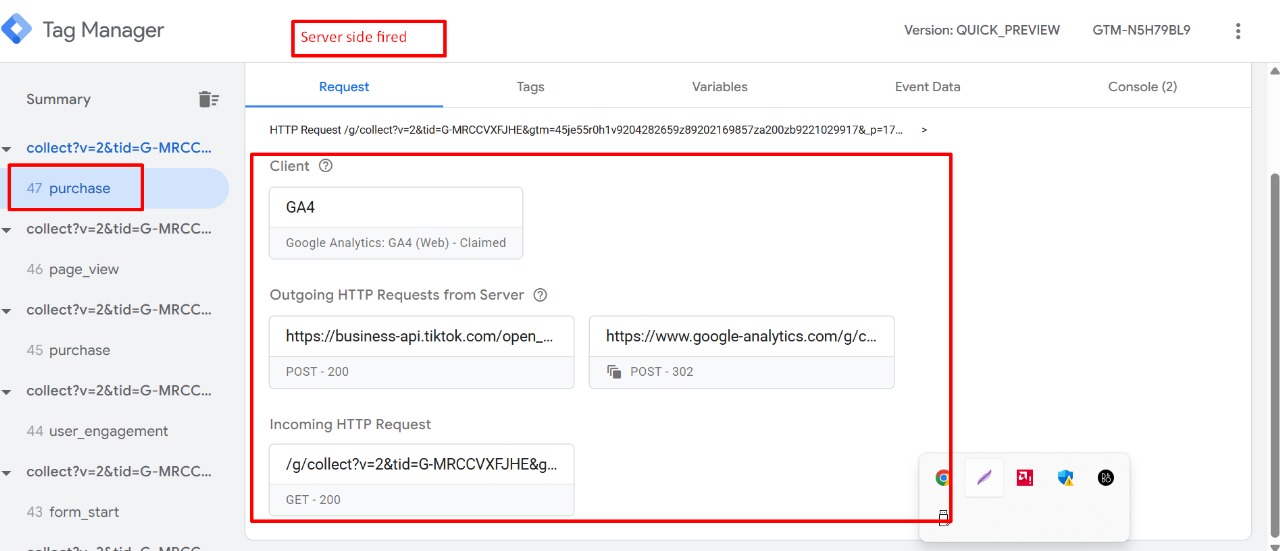Viewport: 1280px width, 551px height.
Task: Click the Chrome icon in tray popup
Action: coord(943,478)
